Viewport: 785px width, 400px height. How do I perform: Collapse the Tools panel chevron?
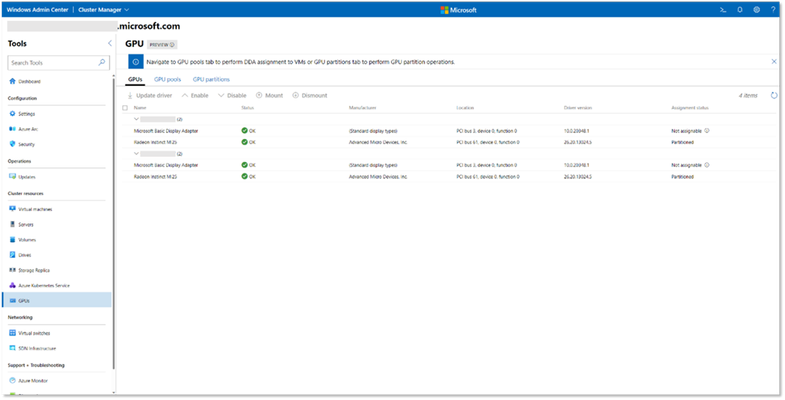[110, 44]
